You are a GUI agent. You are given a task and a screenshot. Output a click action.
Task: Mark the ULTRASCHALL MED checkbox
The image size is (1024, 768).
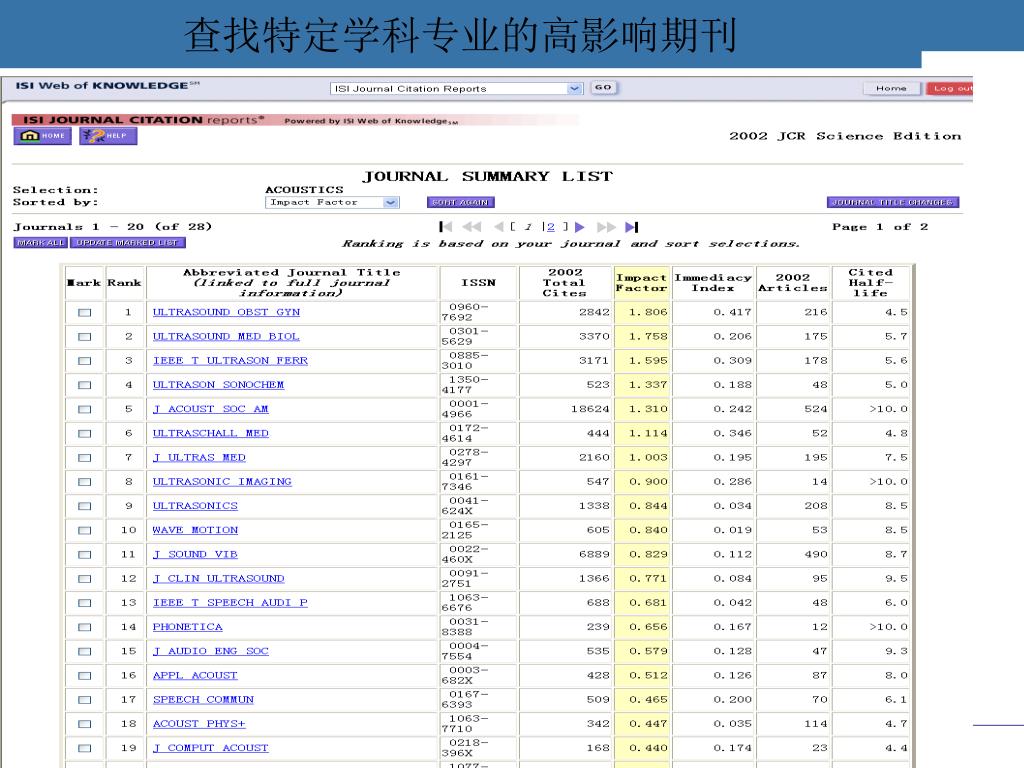pyautogui.click(x=85, y=433)
